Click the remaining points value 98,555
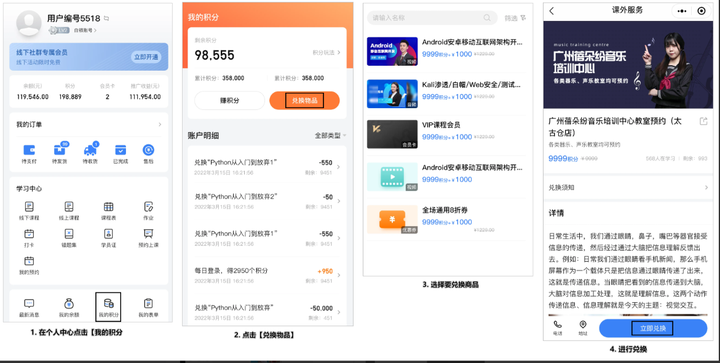The height and width of the screenshot is (363, 720). 214,56
